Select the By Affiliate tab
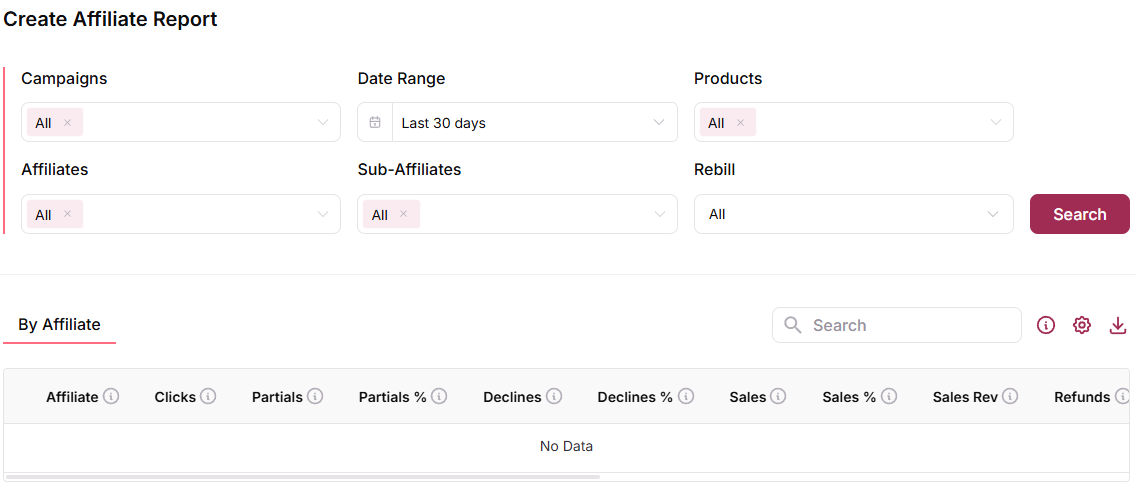The height and width of the screenshot is (484, 1136). pos(59,325)
